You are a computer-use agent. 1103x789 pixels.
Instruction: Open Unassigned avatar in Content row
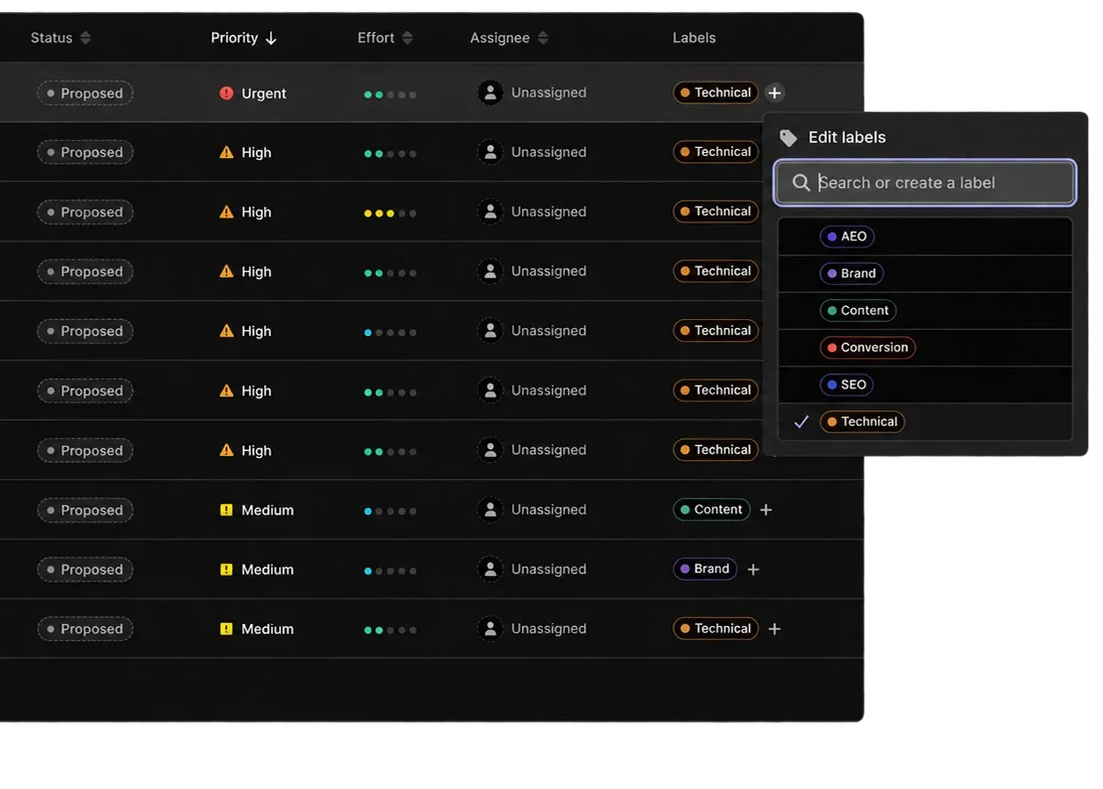point(490,510)
